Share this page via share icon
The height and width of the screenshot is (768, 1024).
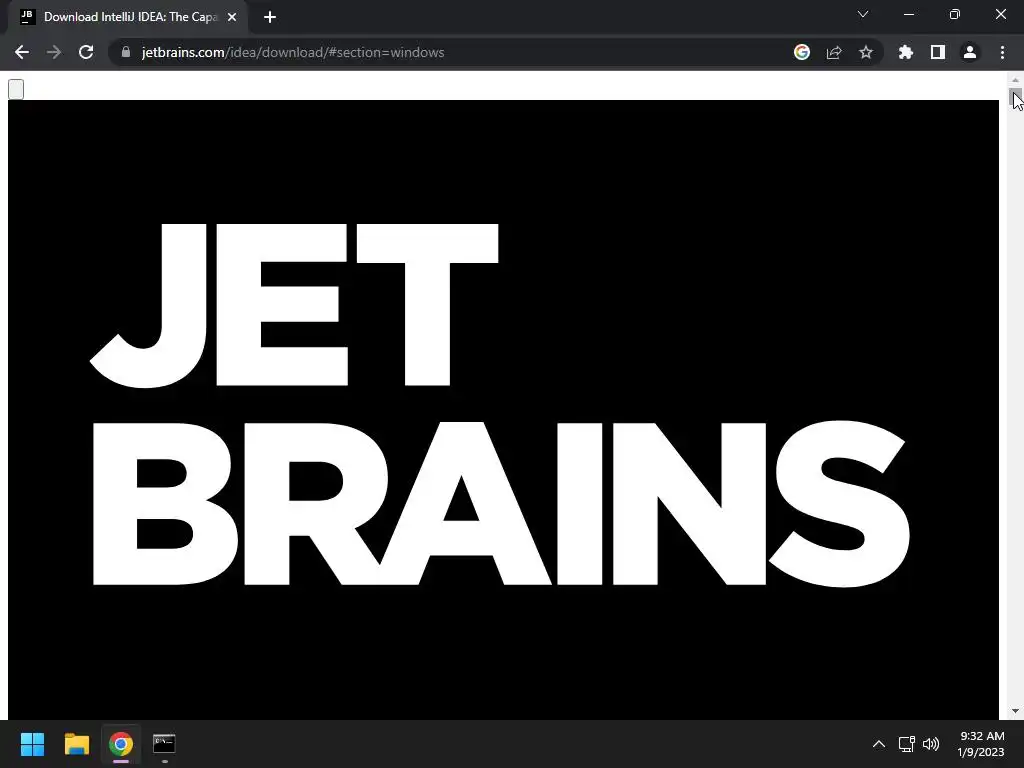[834, 52]
